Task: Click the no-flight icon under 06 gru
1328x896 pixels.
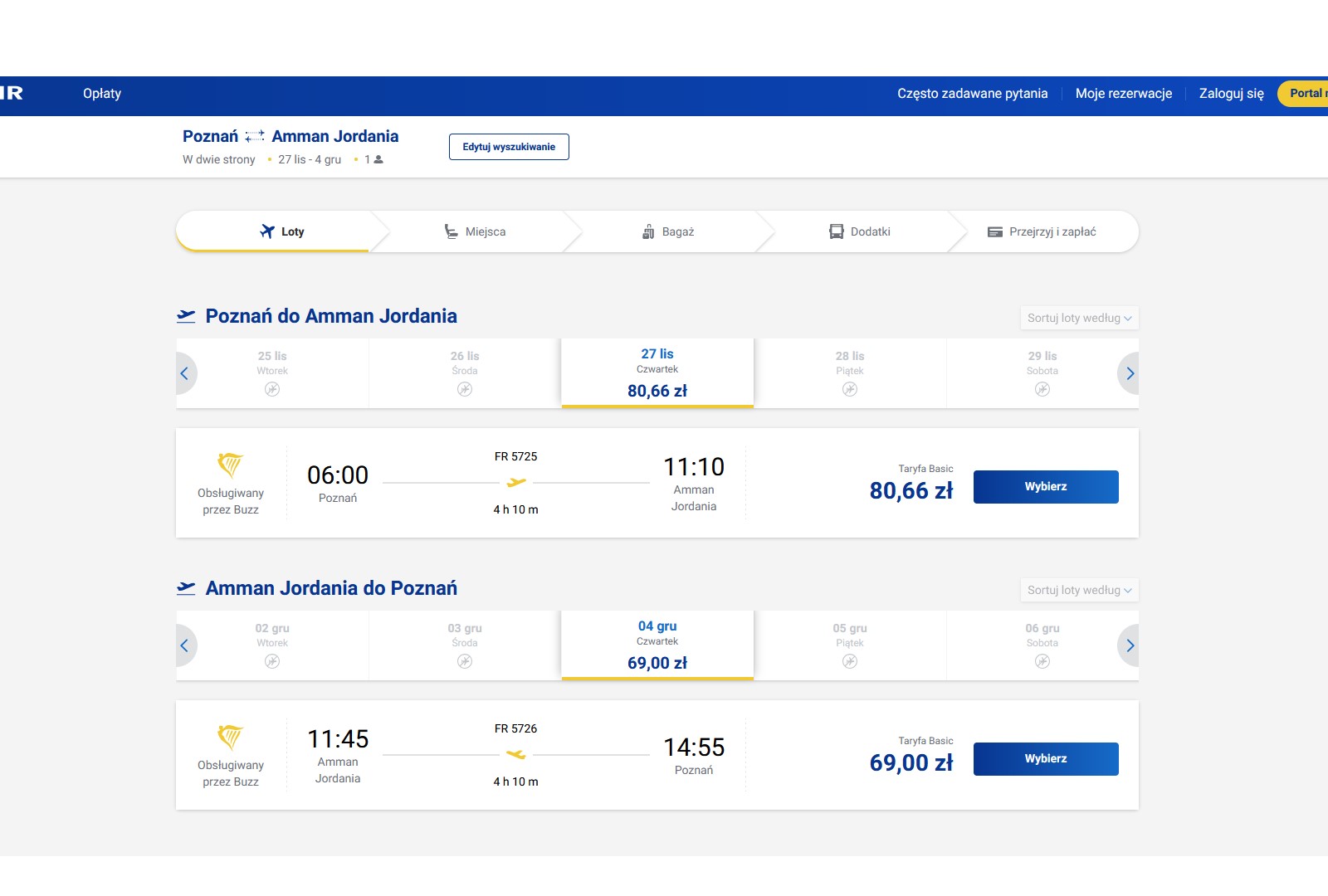Action: 1042,661
